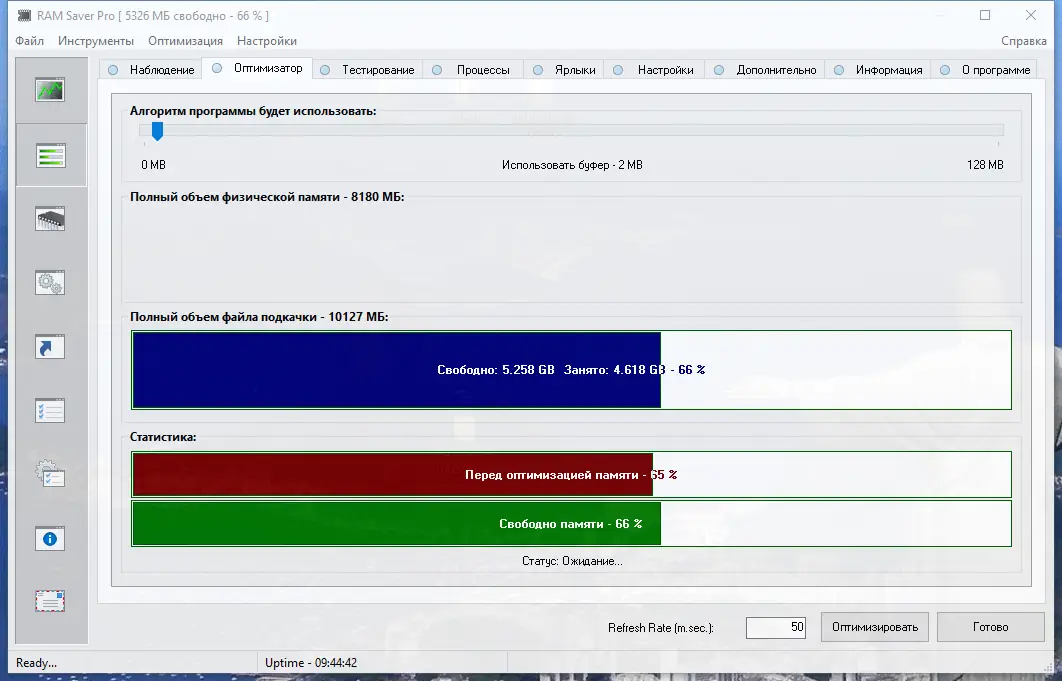Viewport: 1062px width, 681px height.
Task: Switch to the Процессы tab
Action: pyautogui.click(x=472, y=70)
